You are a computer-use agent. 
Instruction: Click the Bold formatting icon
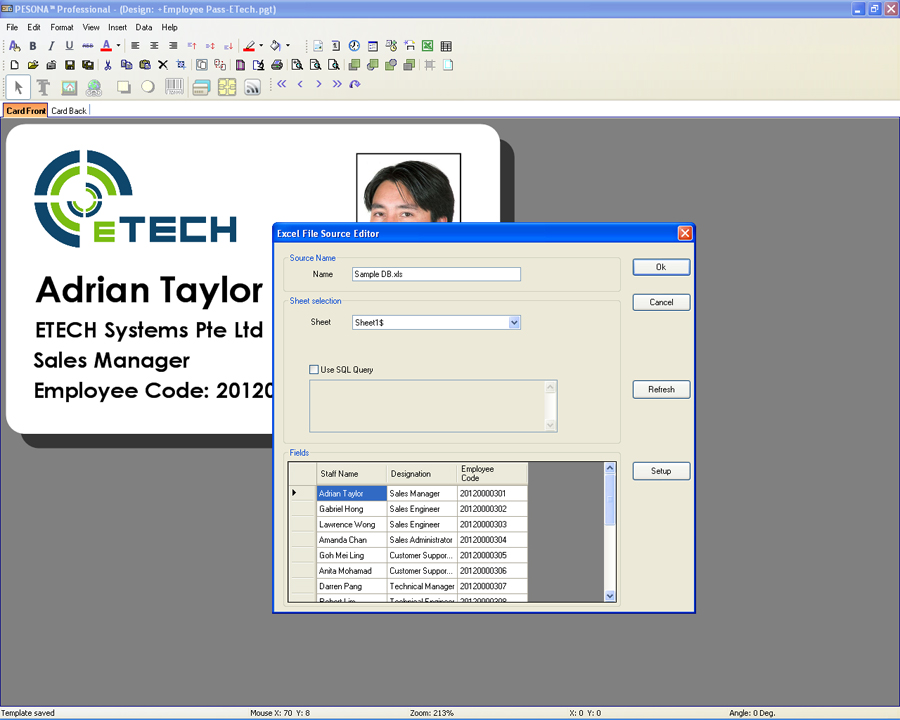pos(33,46)
